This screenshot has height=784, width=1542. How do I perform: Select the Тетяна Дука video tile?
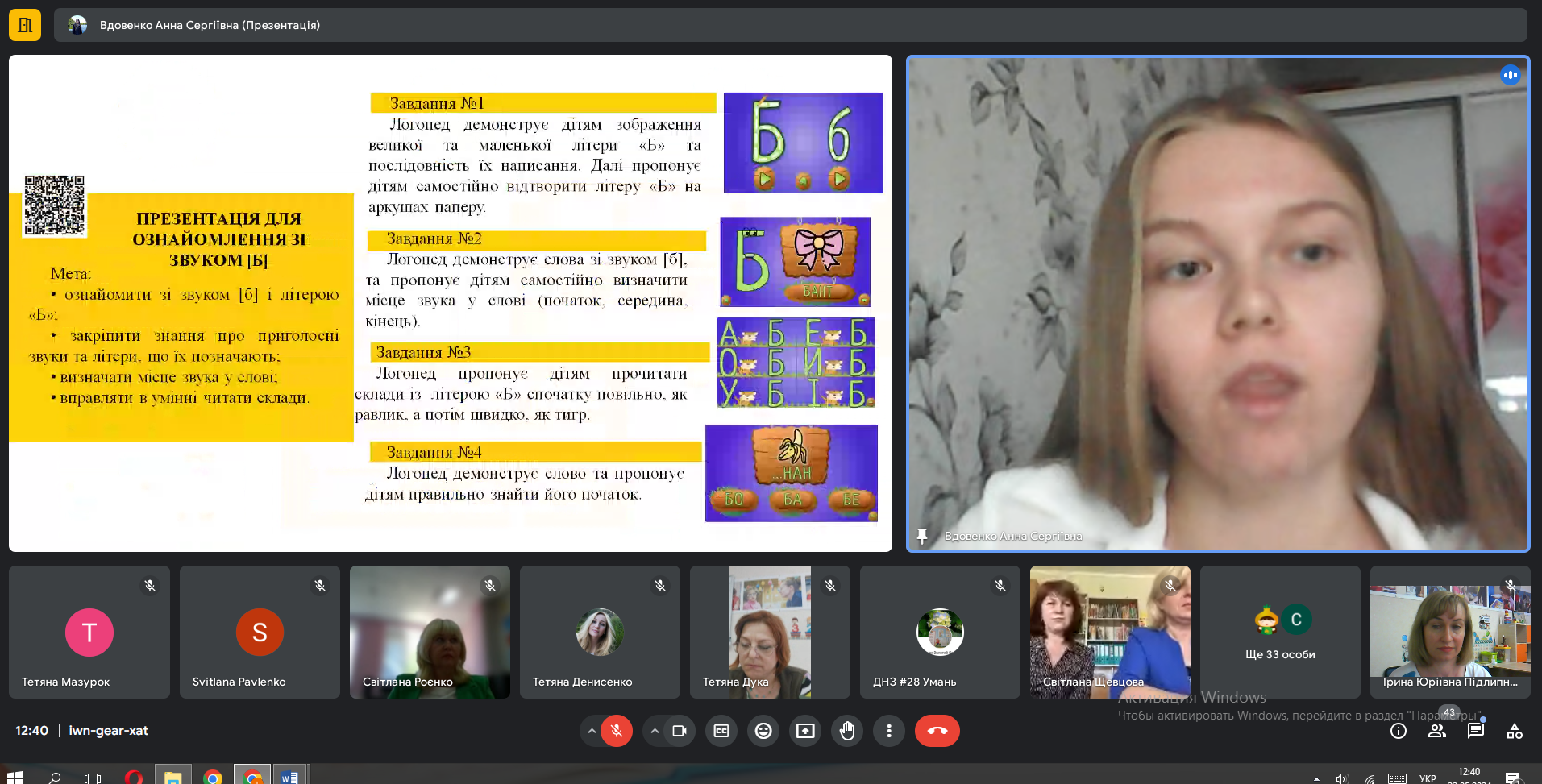770,632
